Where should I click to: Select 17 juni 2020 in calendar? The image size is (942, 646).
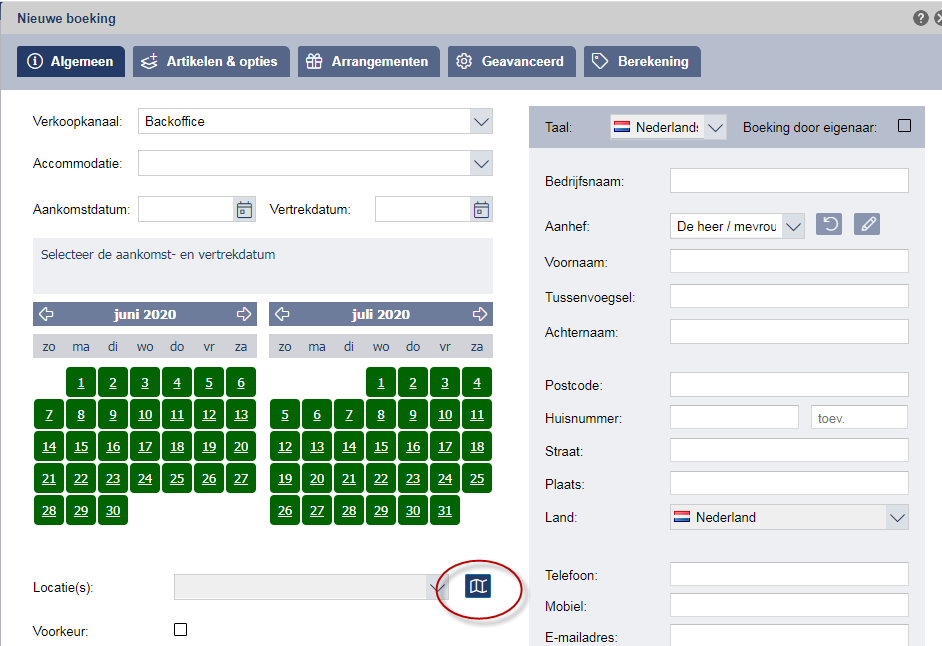(145, 446)
